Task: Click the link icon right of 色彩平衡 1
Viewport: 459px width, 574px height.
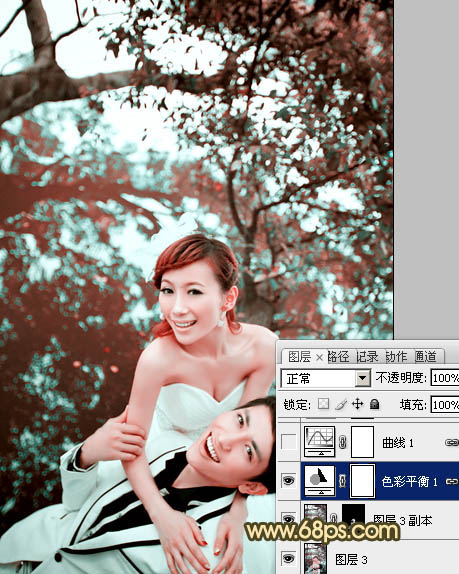Action: point(452,481)
